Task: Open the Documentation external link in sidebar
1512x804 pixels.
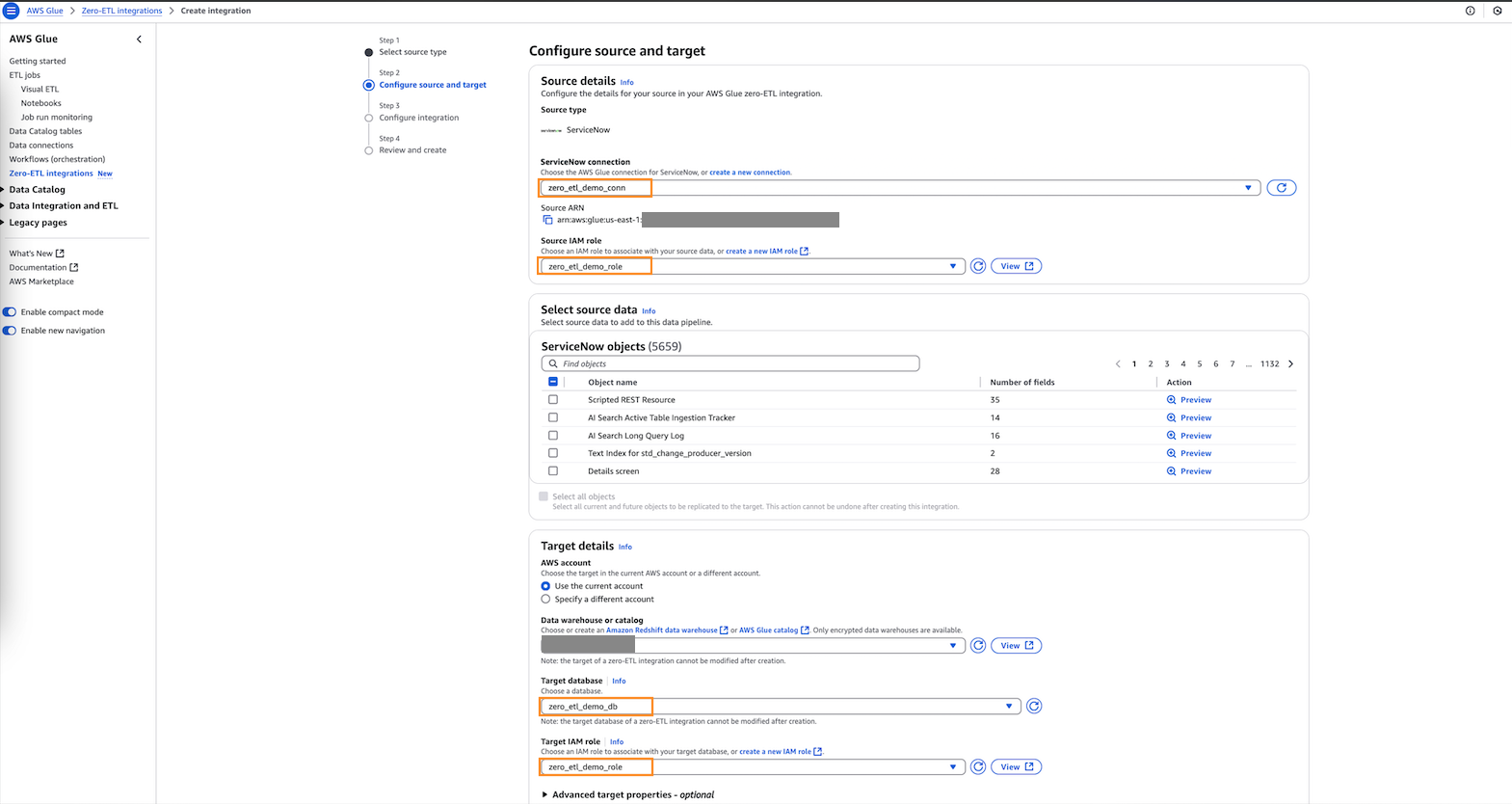Action: click(43, 268)
